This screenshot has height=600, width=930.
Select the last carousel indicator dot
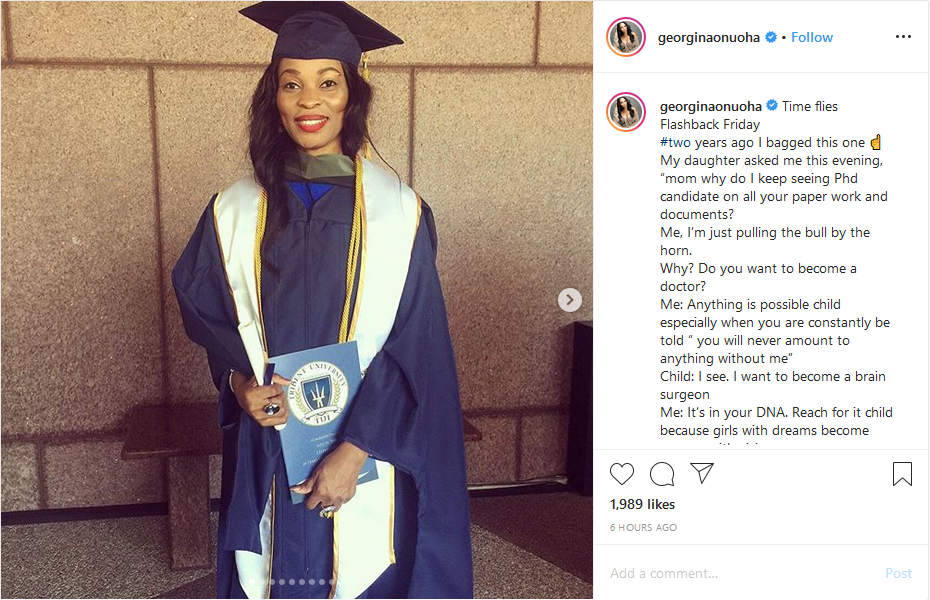332,582
